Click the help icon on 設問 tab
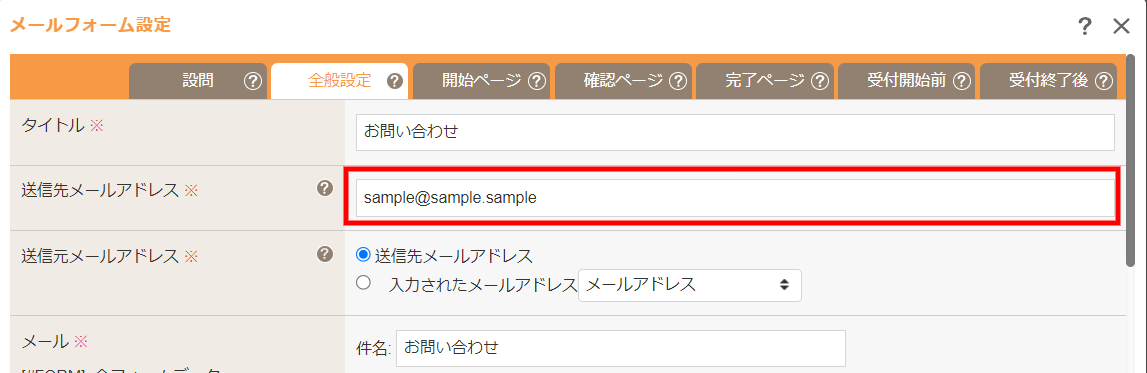Screen dimensions: 1147x373 252,81
